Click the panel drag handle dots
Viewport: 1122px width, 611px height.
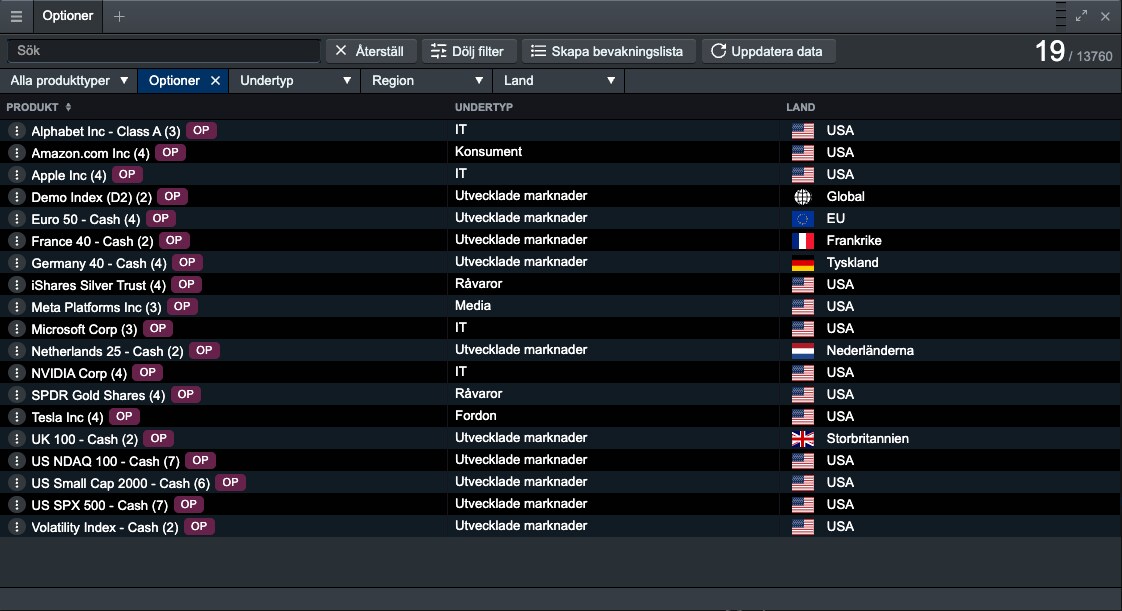[x=1060, y=15]
